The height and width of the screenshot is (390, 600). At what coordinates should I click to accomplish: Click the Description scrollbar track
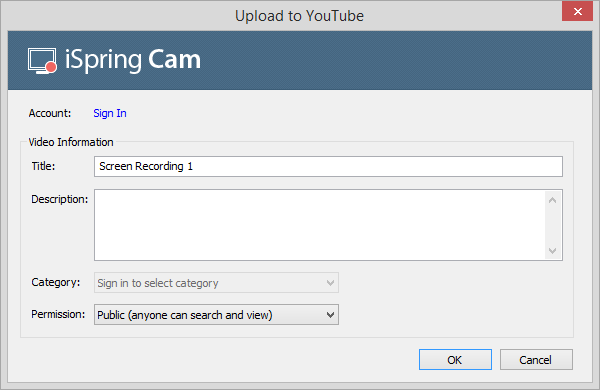click(552, 225)
